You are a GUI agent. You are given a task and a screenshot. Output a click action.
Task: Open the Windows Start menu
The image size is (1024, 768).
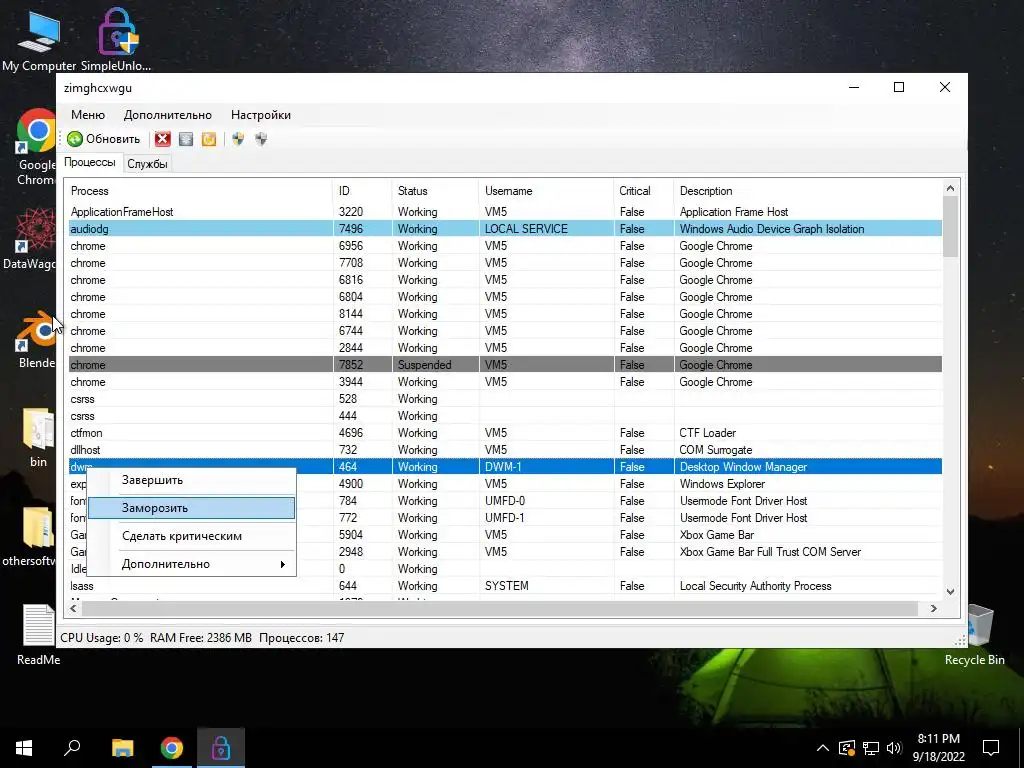(x=24, y=748)
